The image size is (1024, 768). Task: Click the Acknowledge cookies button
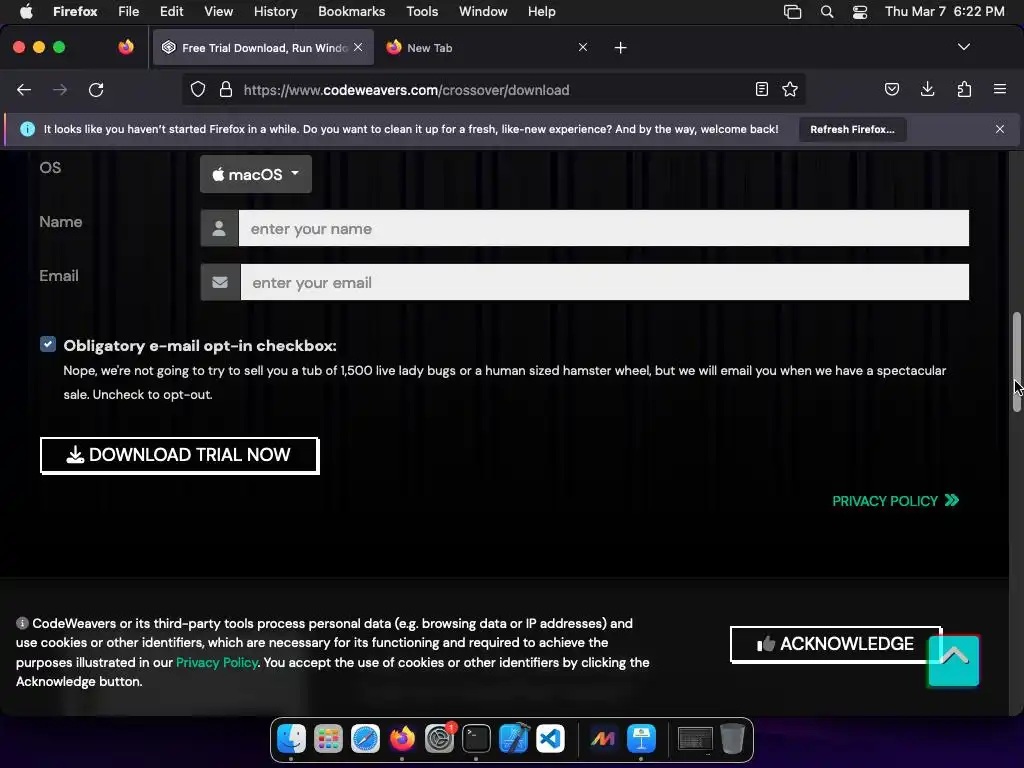[x=836, y=644]
